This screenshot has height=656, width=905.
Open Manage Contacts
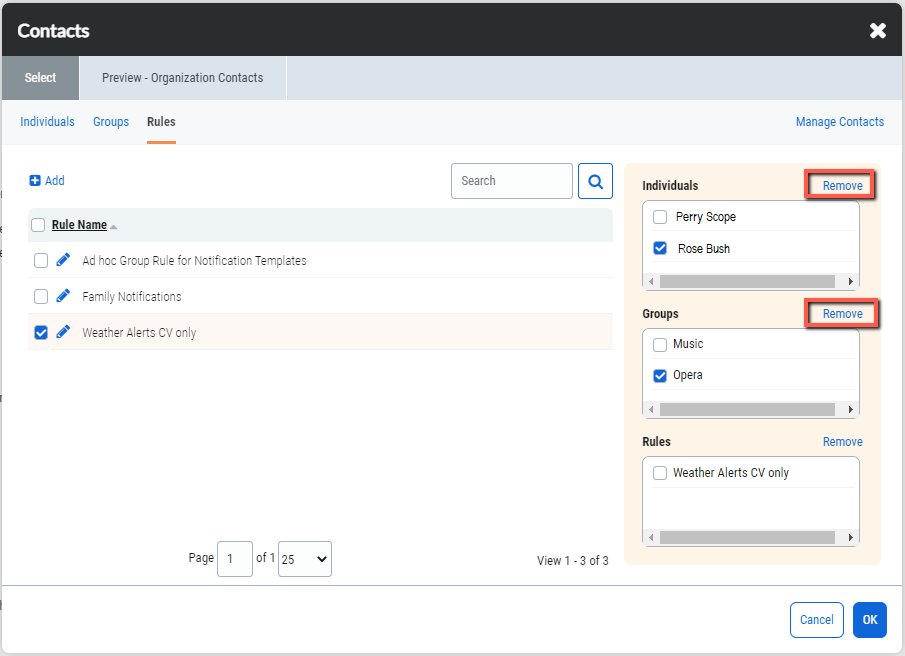coord(839,121)
